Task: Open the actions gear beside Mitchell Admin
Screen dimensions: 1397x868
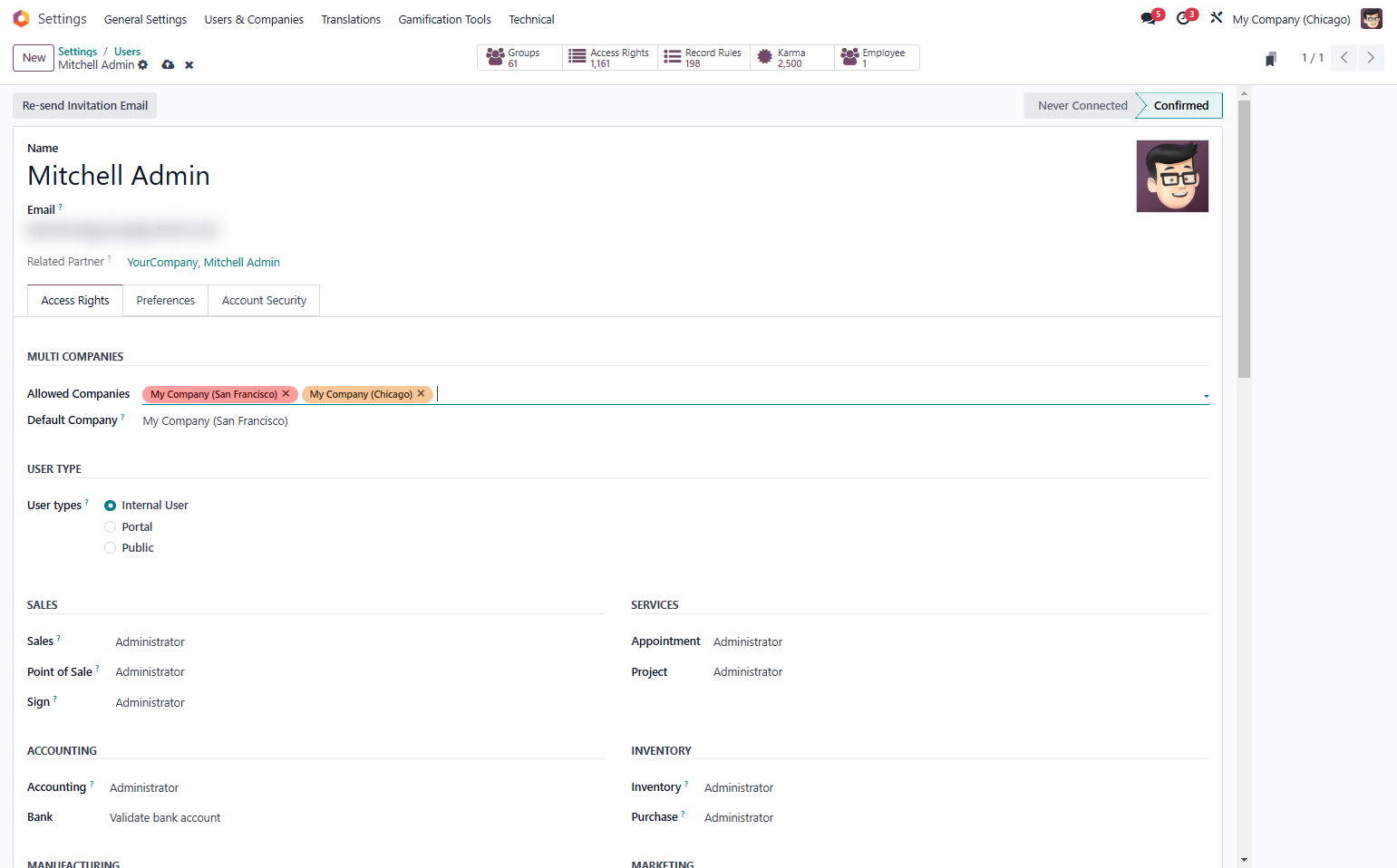Action: 143,65
